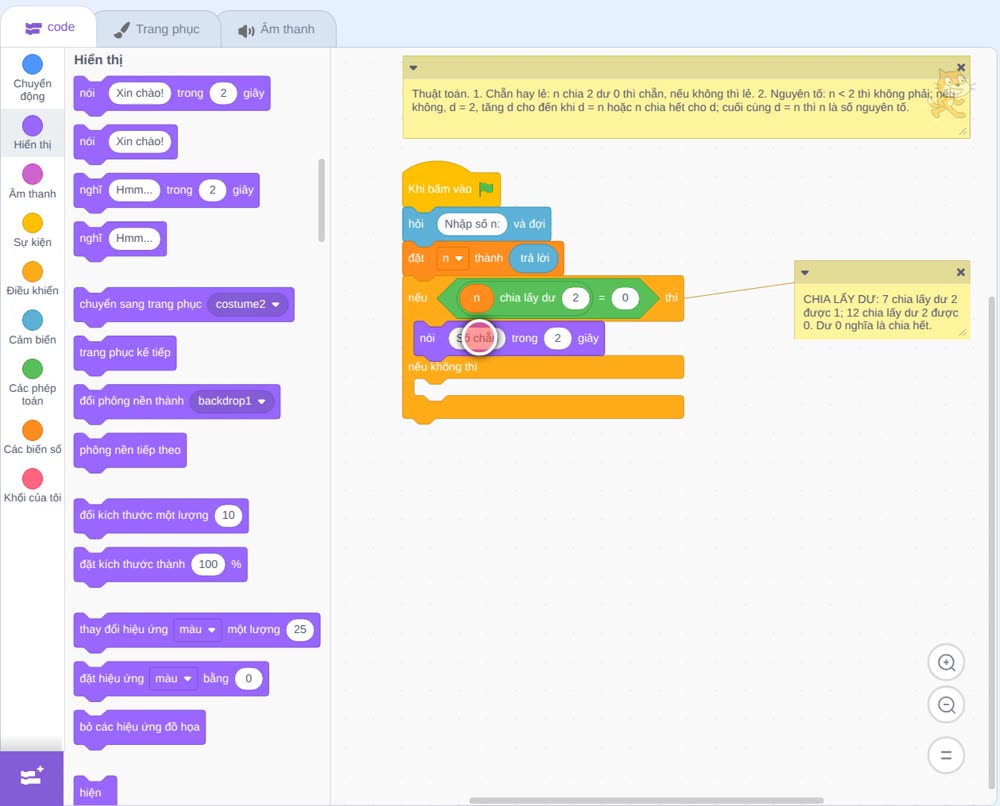This screenshot has height=806, width=1000.
Task: Click the trả lời reporter block
Action: point(534,258)
